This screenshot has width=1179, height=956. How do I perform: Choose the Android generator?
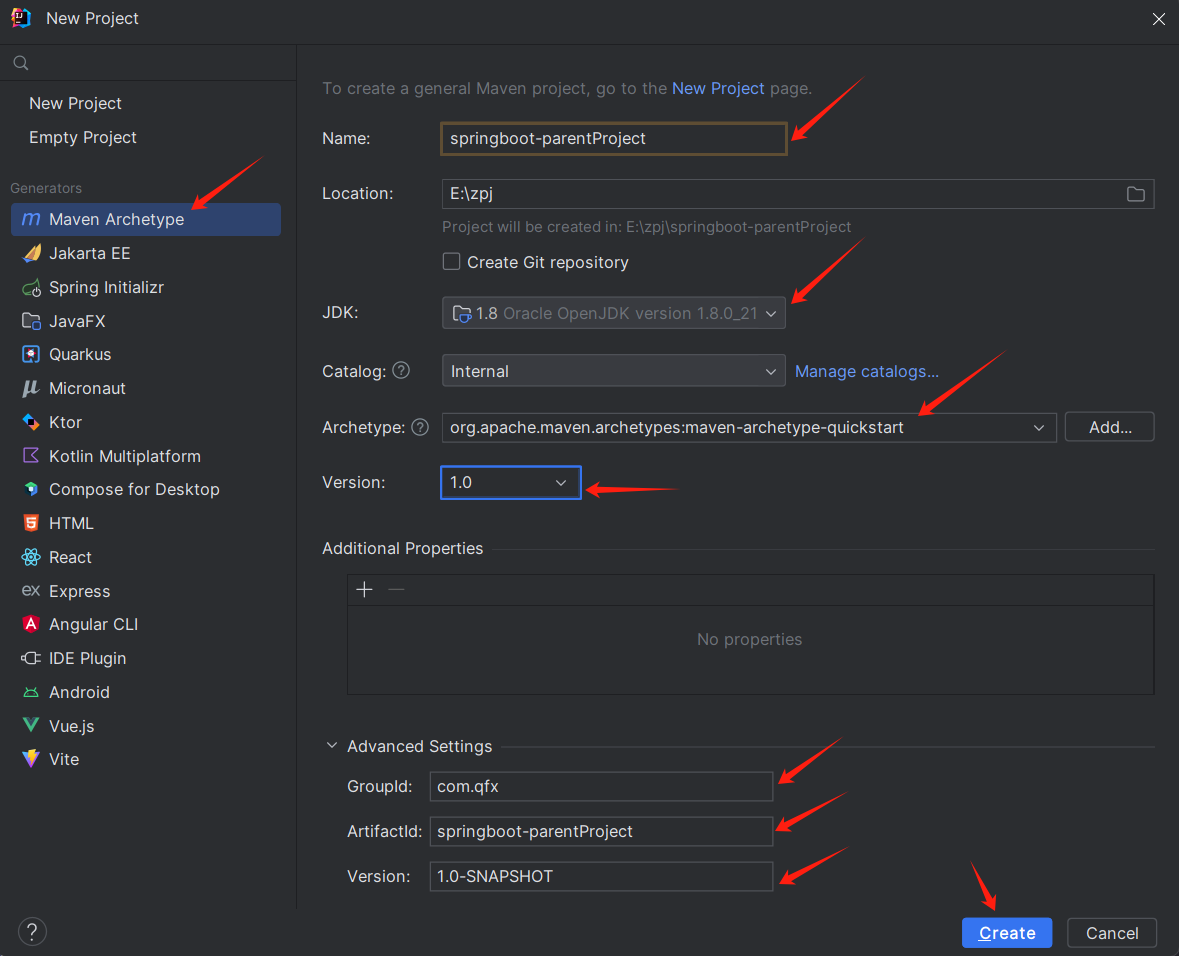(x=146, y=692)
